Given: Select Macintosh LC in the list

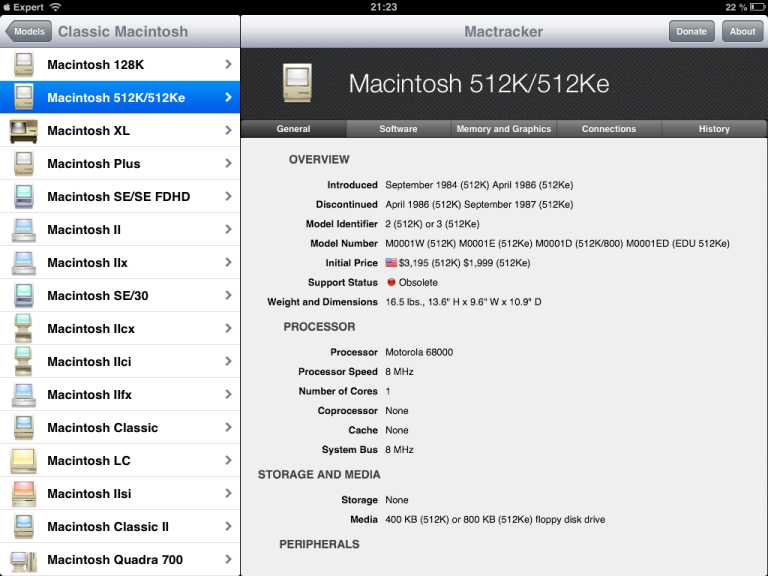Looking at the screenshot, I should pos(120,460).
